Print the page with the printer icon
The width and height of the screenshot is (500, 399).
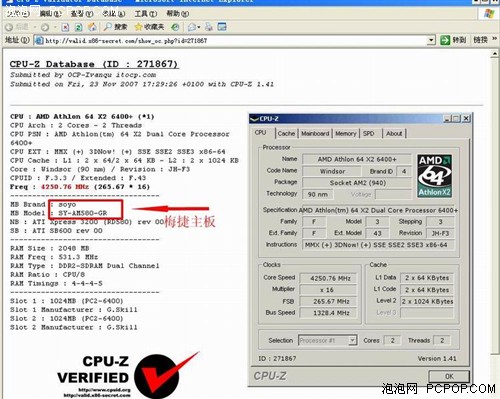point(209,27)
